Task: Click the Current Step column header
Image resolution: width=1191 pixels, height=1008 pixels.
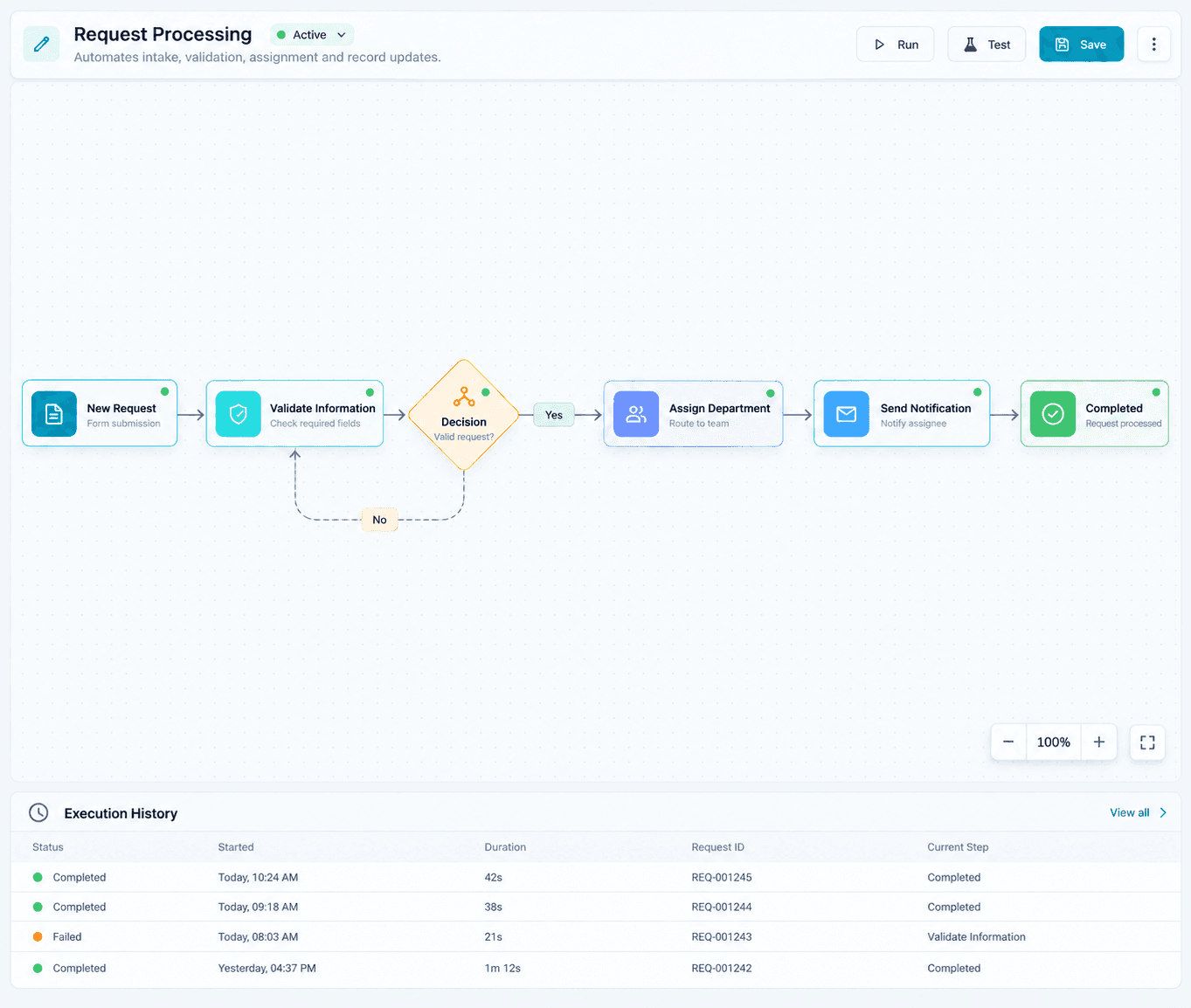Action: pyautogui.click(x=958, y=847)
